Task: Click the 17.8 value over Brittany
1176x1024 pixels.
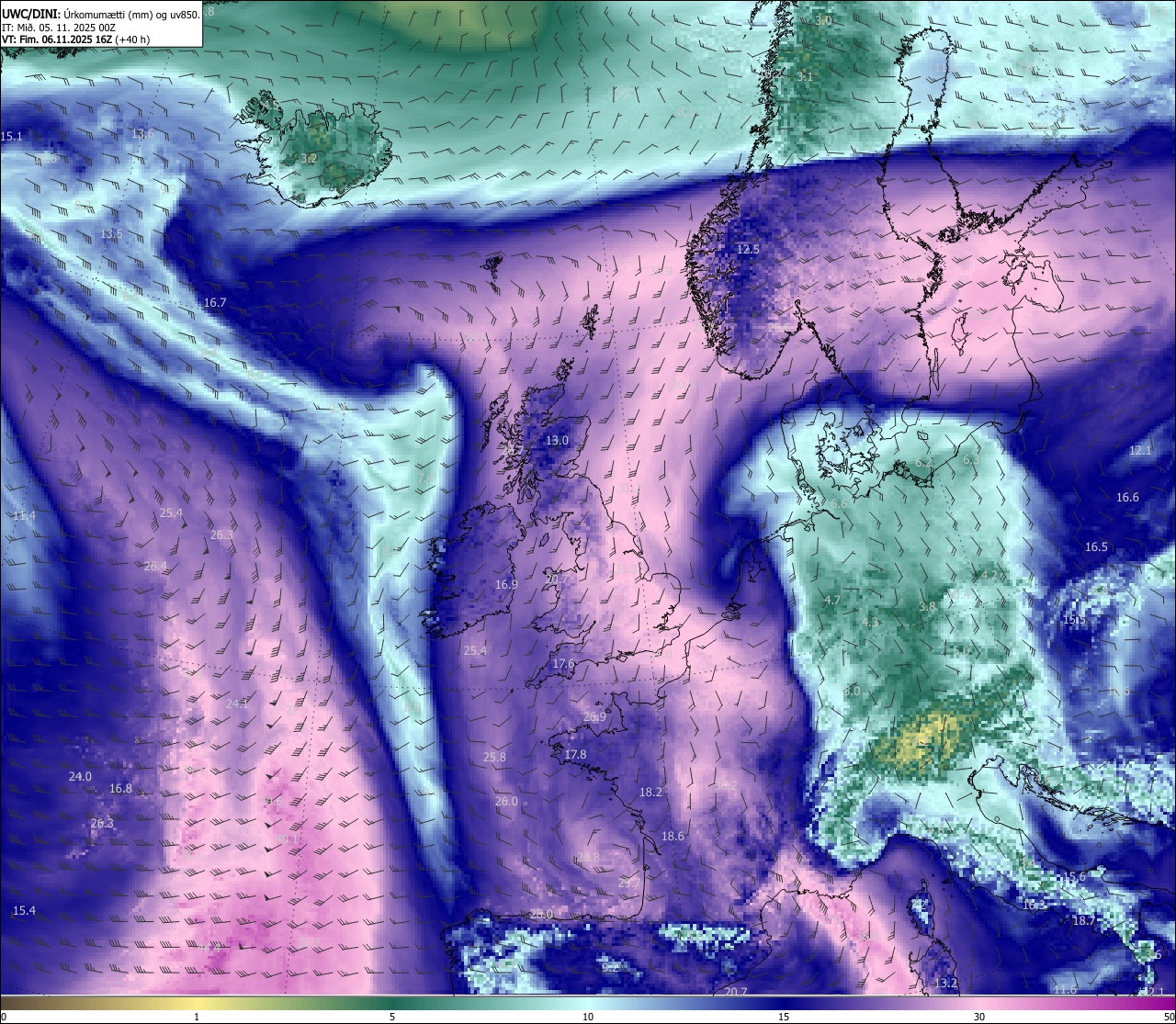Action: coord(575,754)
